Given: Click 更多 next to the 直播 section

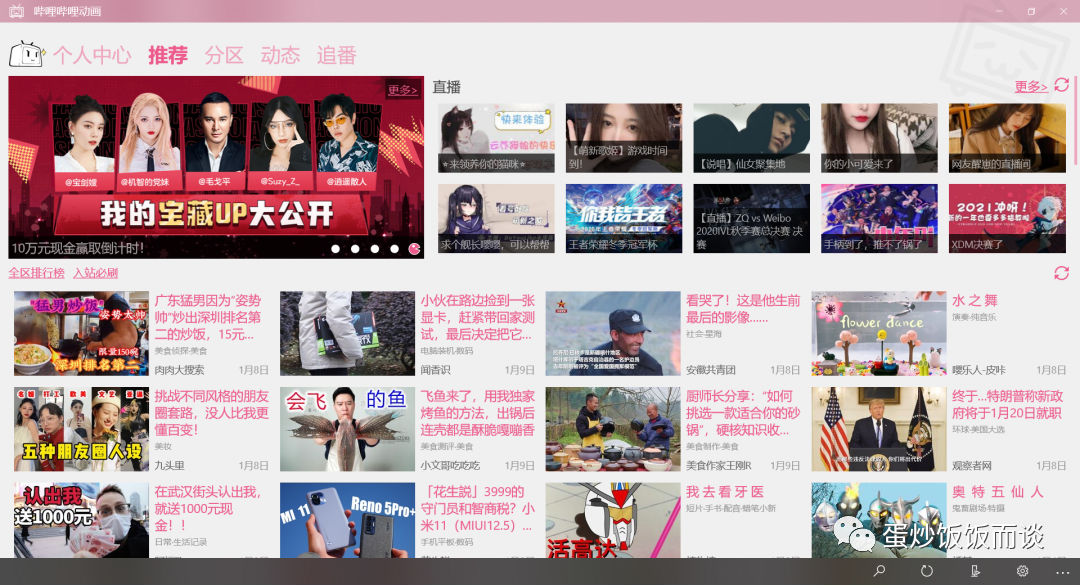Looking at the screenshot, I should pyautogui.click(x=1030, y=86).
